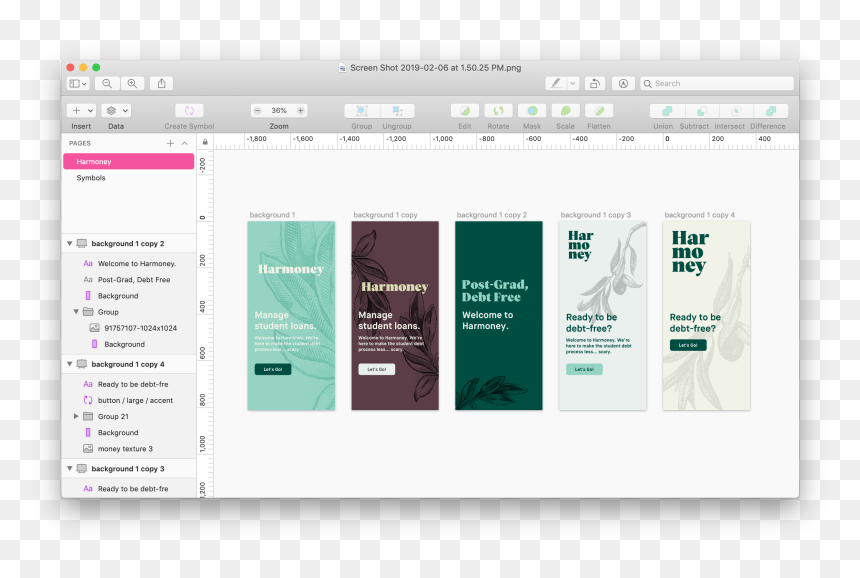Click the Preview zoom out magnifier icon
The width and height of the screenshot is (860, 578).
(x=107, y=83)
